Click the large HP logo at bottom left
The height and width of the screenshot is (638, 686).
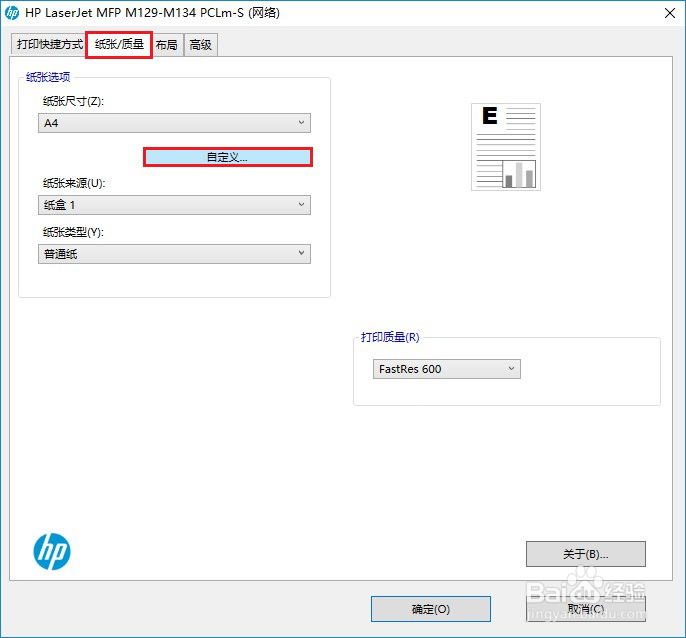52,551
